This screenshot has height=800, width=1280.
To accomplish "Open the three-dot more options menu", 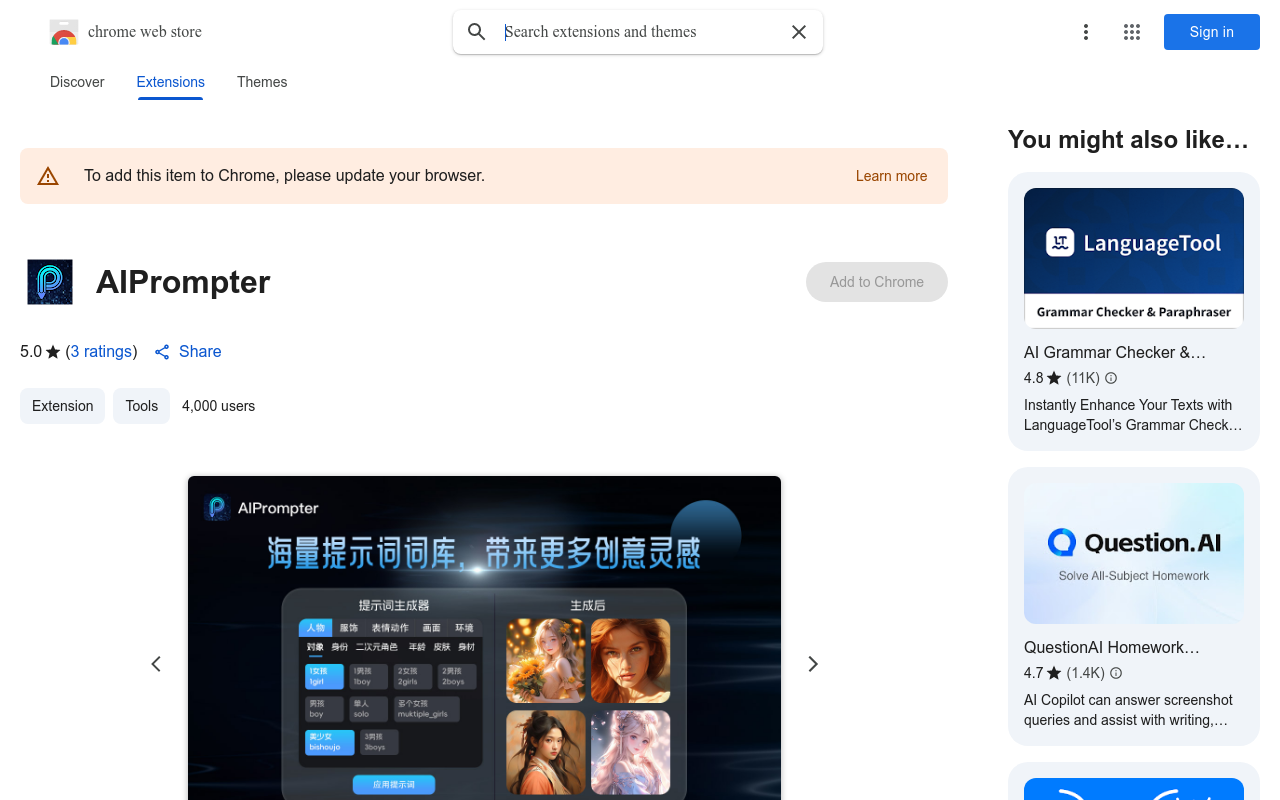I will pyautogui.click(x=1086, y=32).
